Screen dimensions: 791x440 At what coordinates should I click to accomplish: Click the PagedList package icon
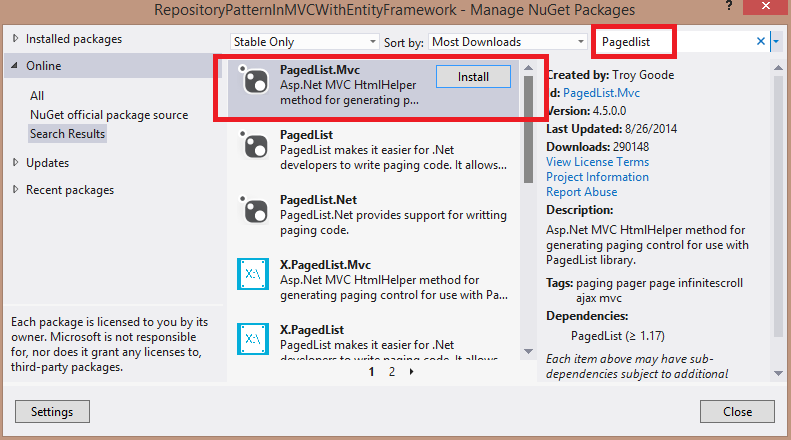pyautogui.click(x=253, y=145)
